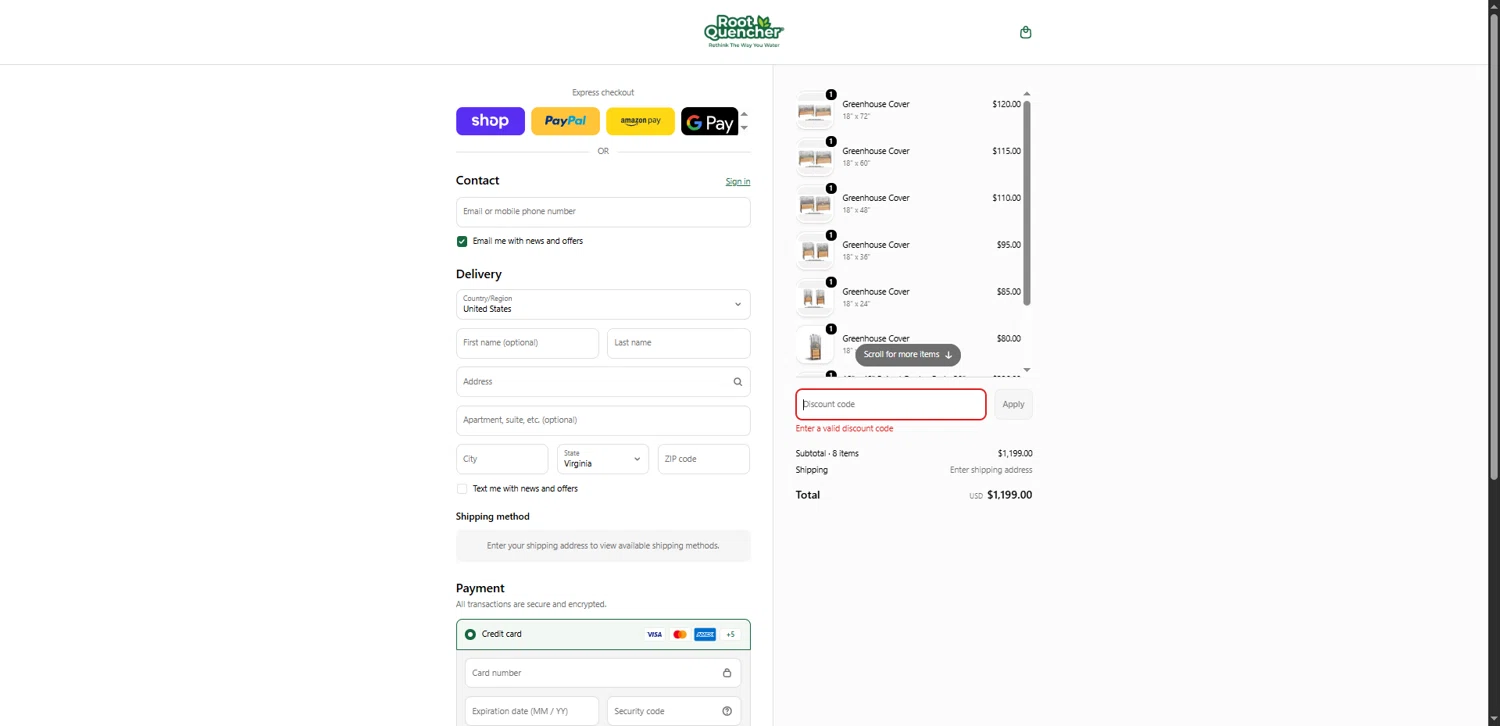Click the American Express icon
1500x726 pixels.
tap(705, 634)
